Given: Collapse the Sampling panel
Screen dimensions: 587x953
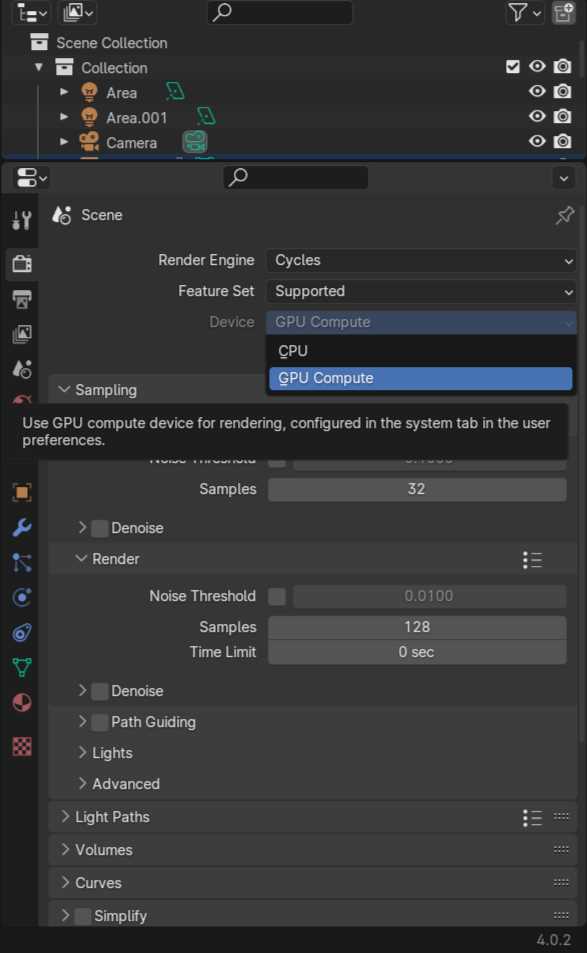Looking at the screenshot, I should tap(64, 389).
